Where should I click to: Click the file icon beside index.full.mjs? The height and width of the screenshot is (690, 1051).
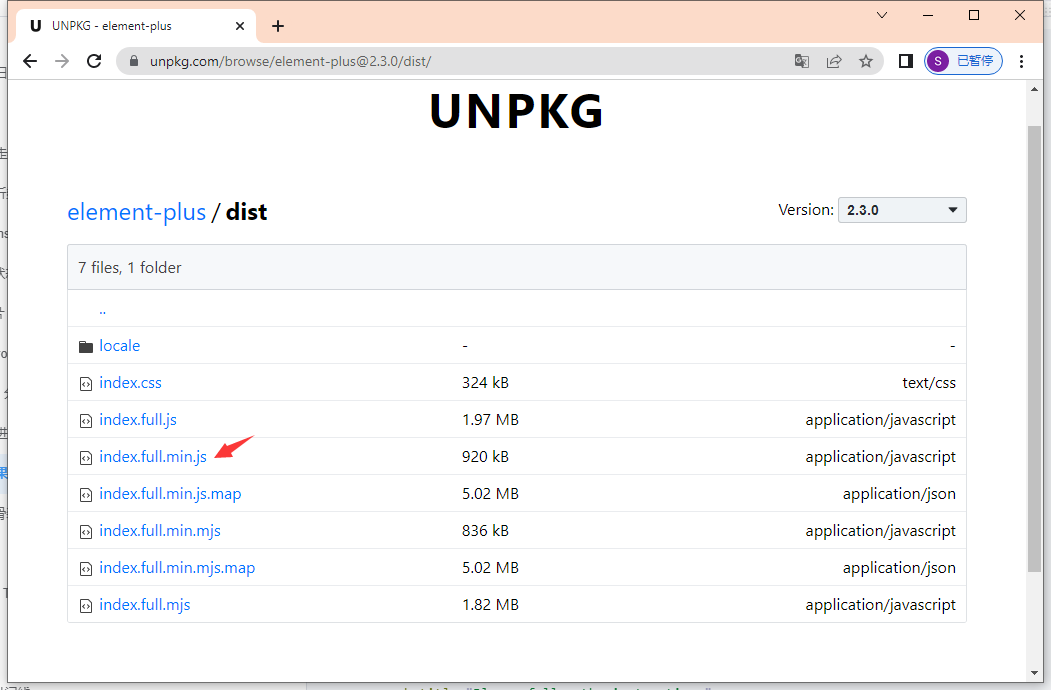pos(86,606)
